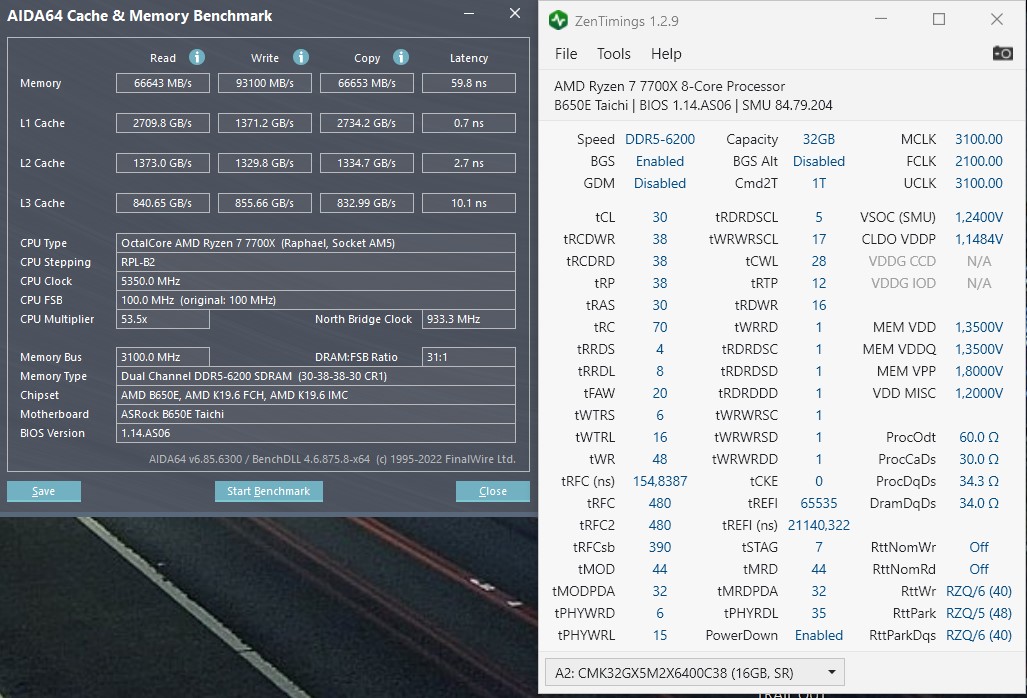Open the memory module slot dropdown
Viewport: 1027px width, 698px height.
pos(694,672)
